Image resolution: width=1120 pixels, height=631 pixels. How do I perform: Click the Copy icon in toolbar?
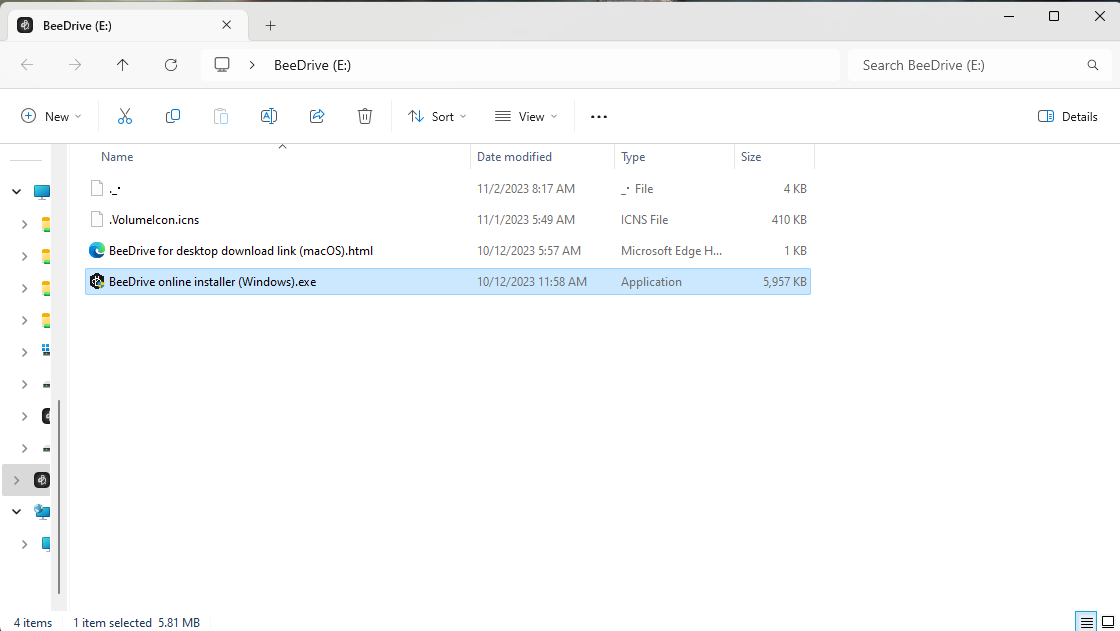173,117
